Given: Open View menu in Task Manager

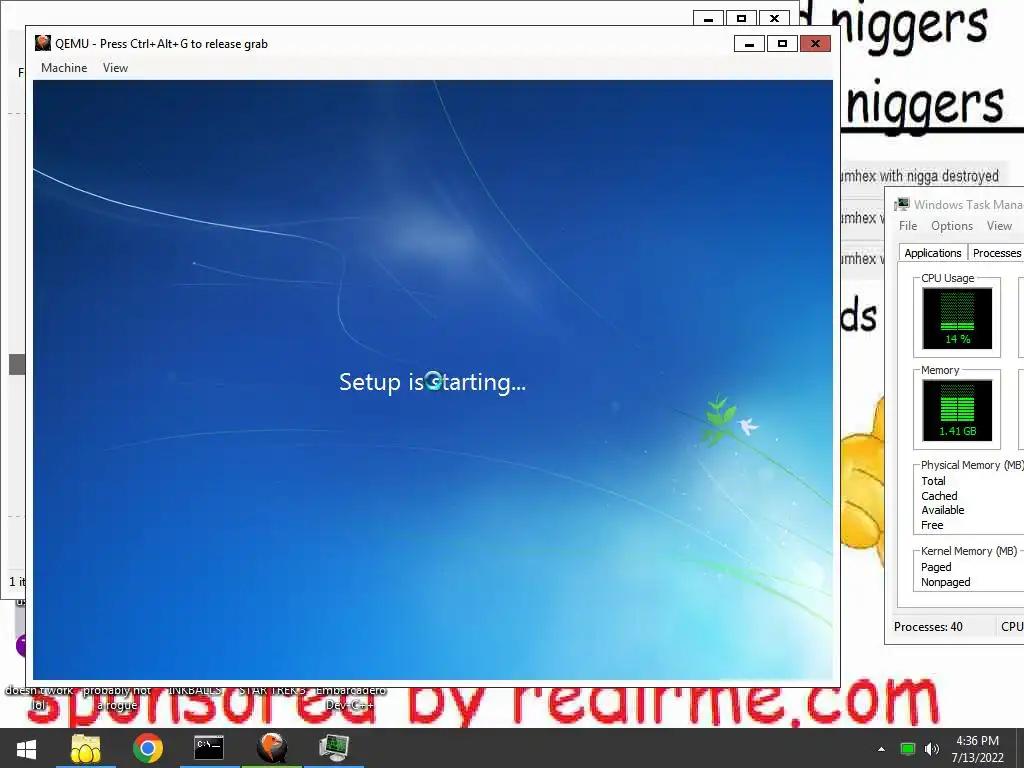Looking at the screenshot, I should coord(999,226).
